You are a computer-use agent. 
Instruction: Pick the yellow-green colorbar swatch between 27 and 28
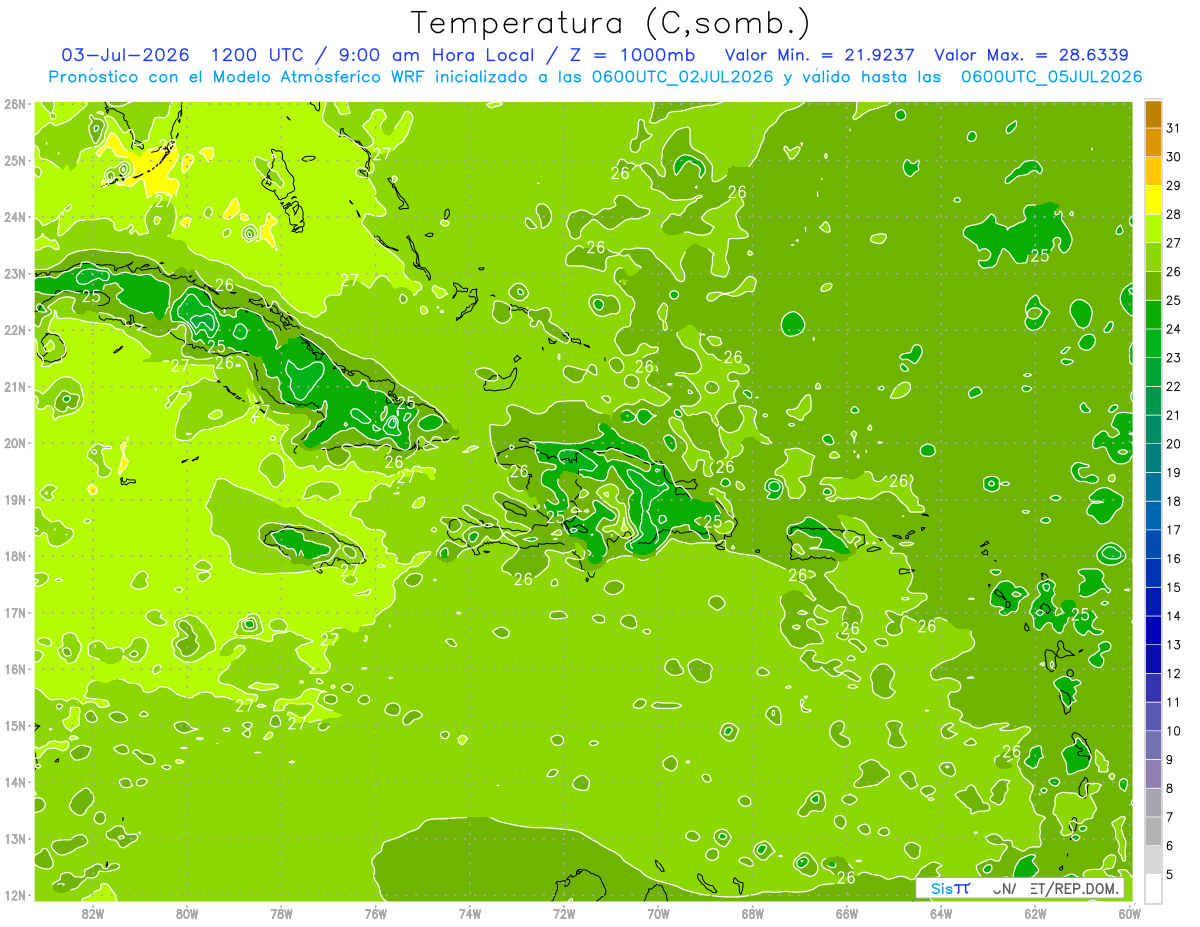[1153, 229]
